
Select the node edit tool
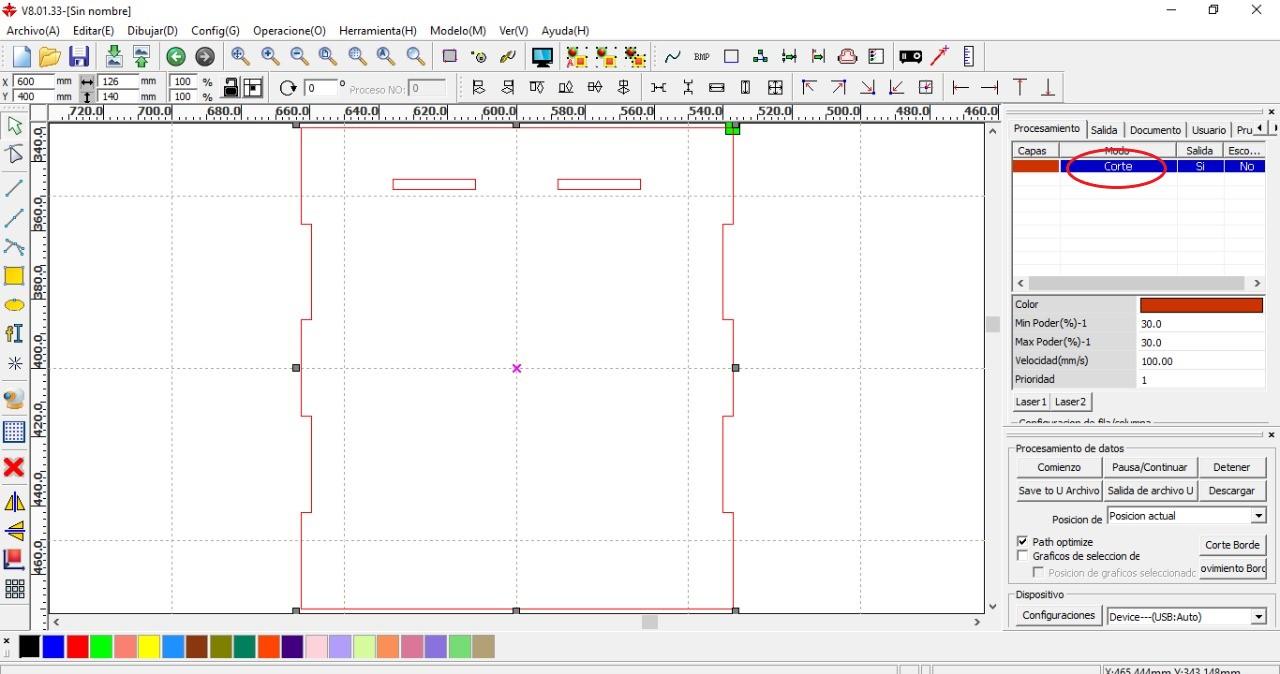pos(15,154)
